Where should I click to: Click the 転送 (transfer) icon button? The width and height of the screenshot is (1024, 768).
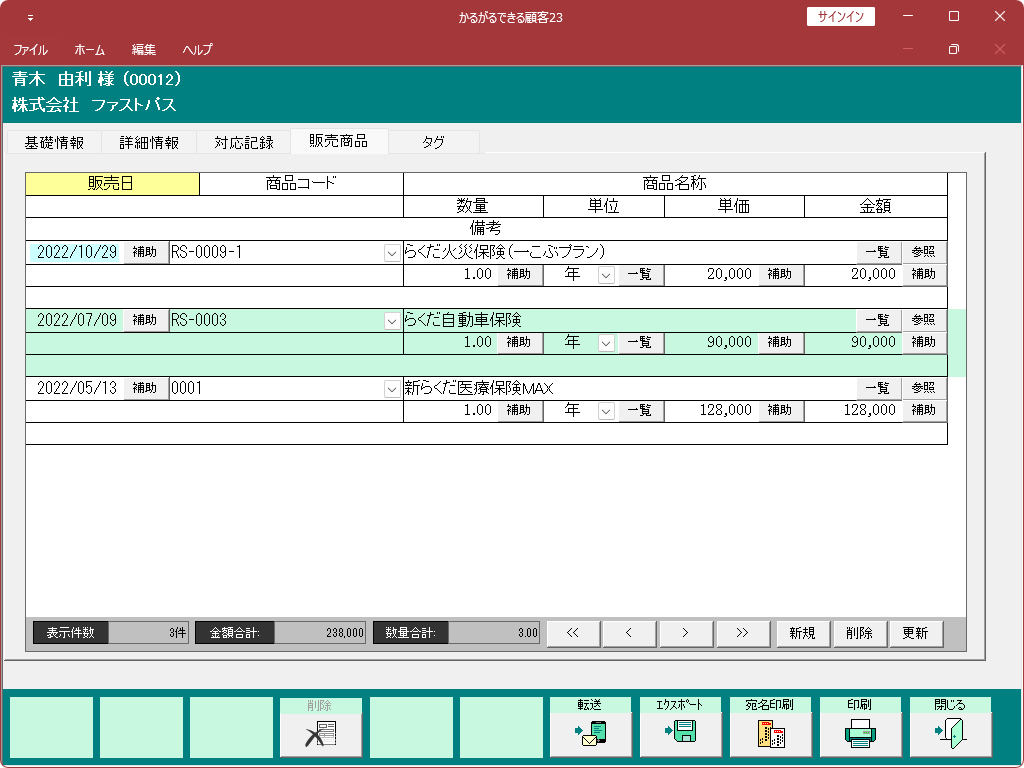[x=591, y=735]
